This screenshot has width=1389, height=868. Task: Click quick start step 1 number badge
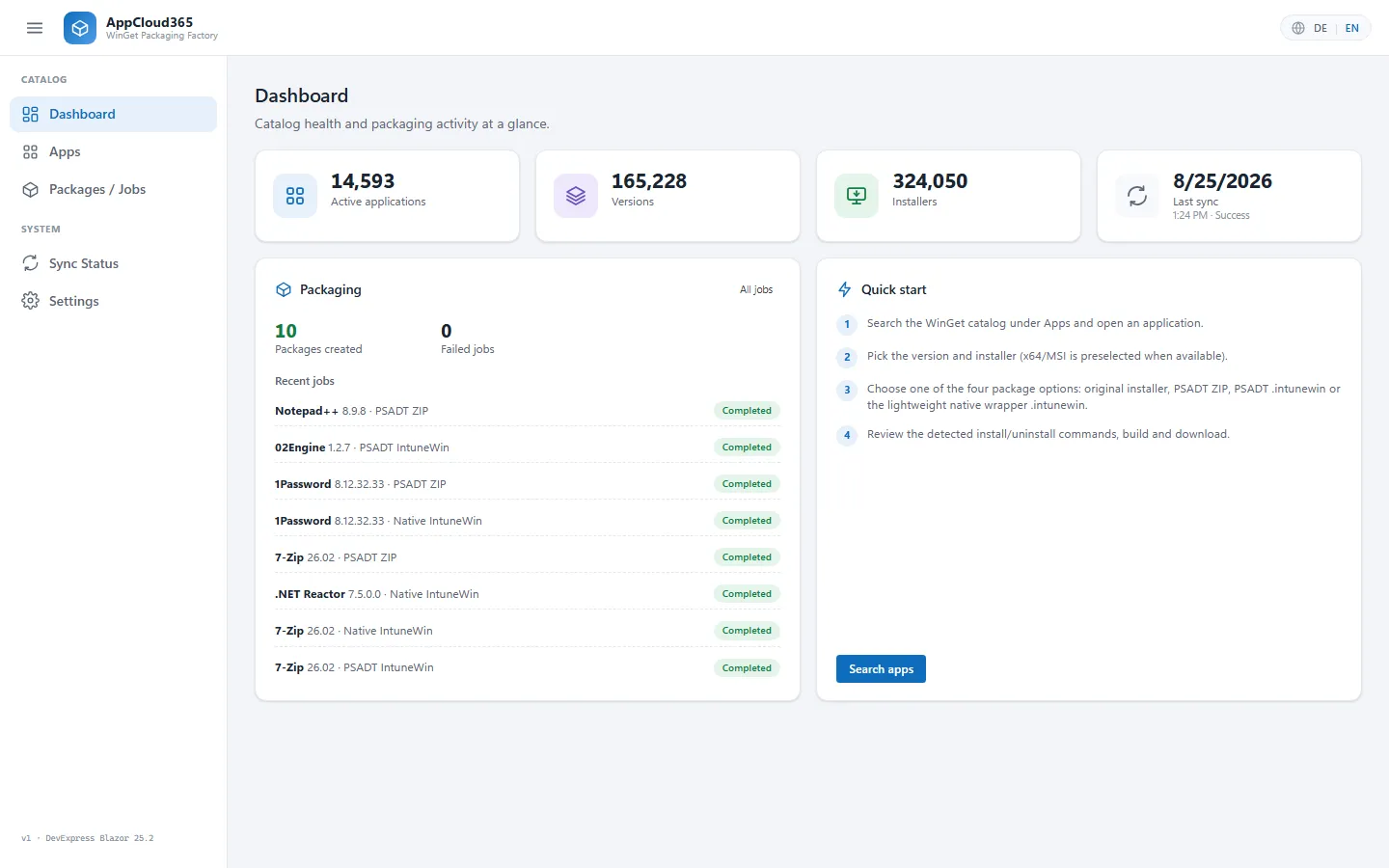coord(847,324)
